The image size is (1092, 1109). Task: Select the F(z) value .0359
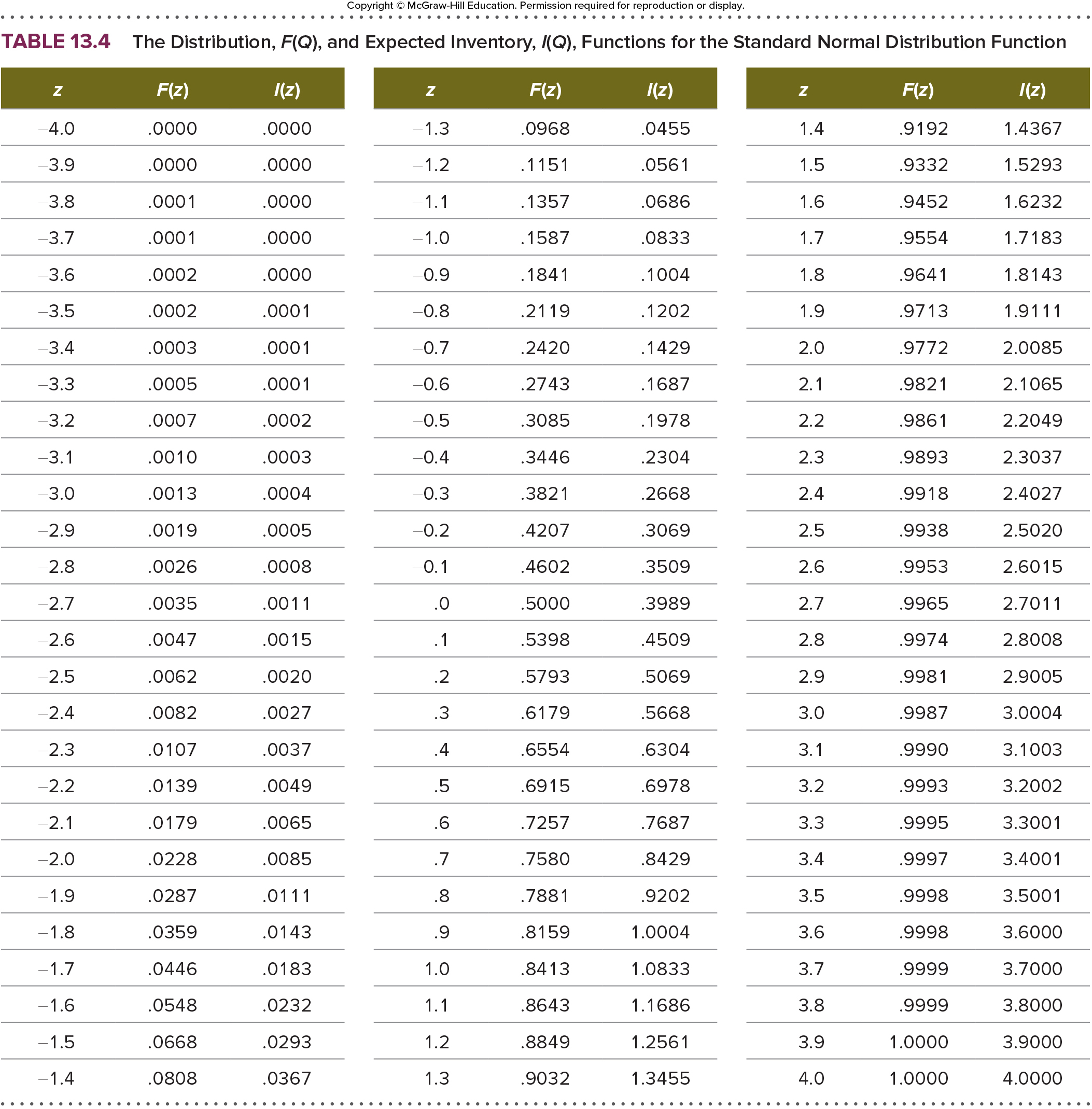coord(172,932)
